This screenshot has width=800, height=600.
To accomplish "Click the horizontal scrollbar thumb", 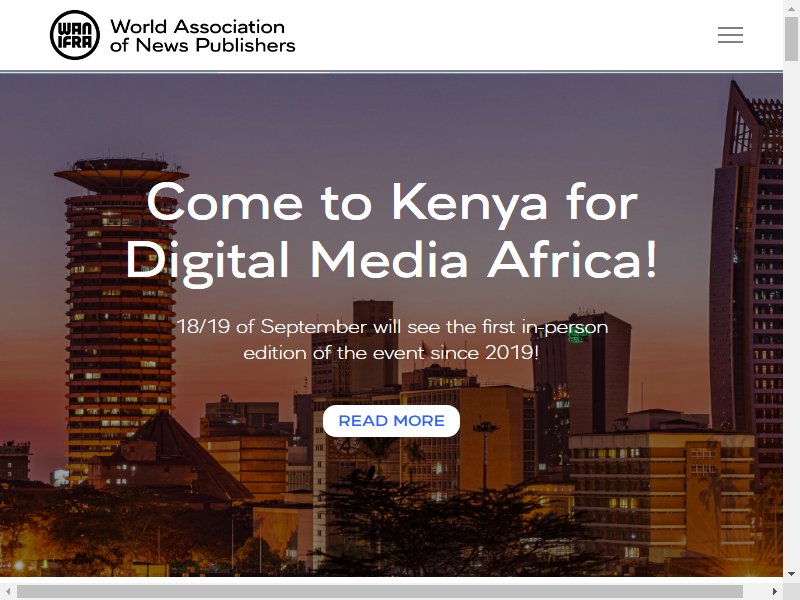I will point(380,591).
